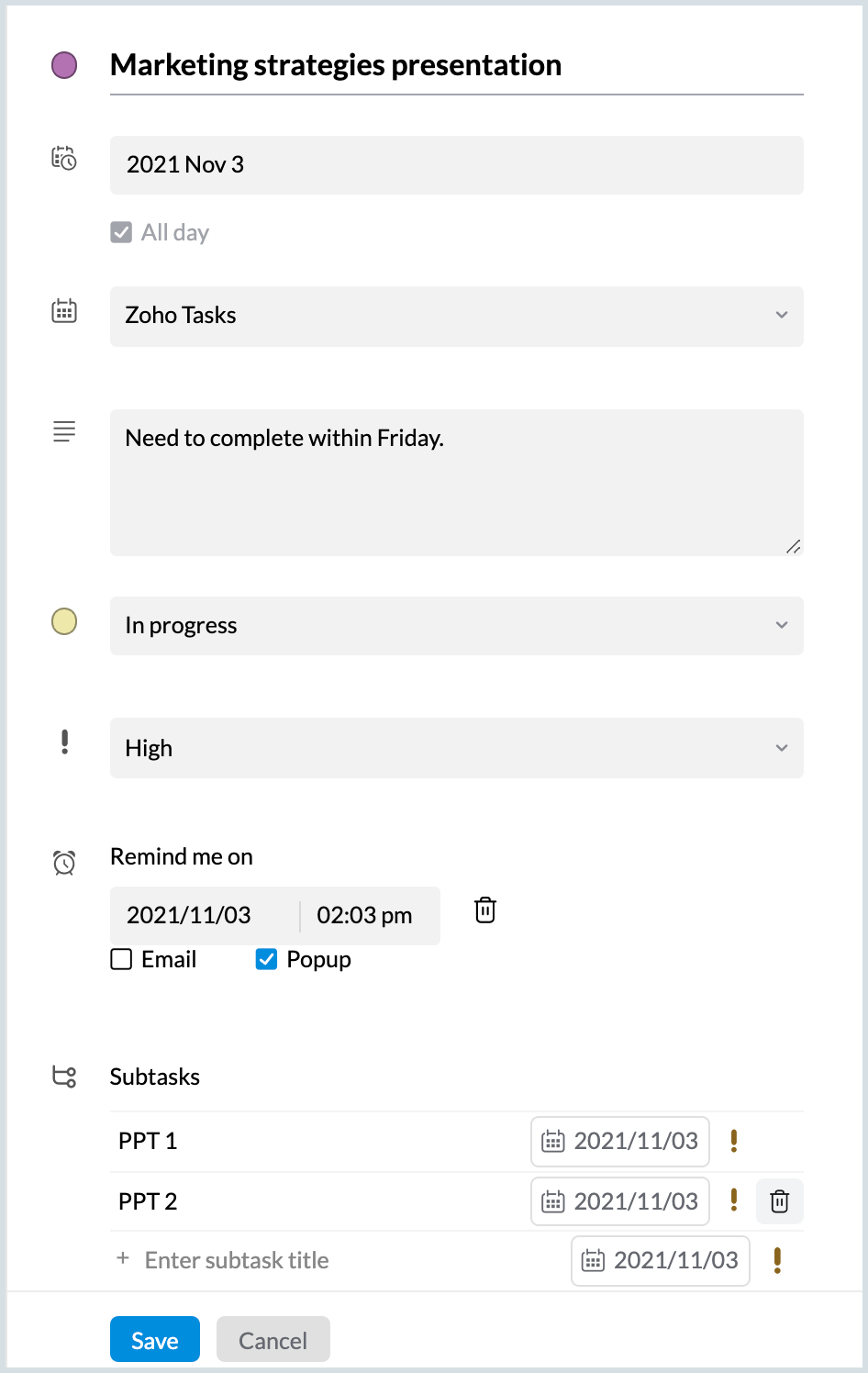Save the task

[154, 1340]
